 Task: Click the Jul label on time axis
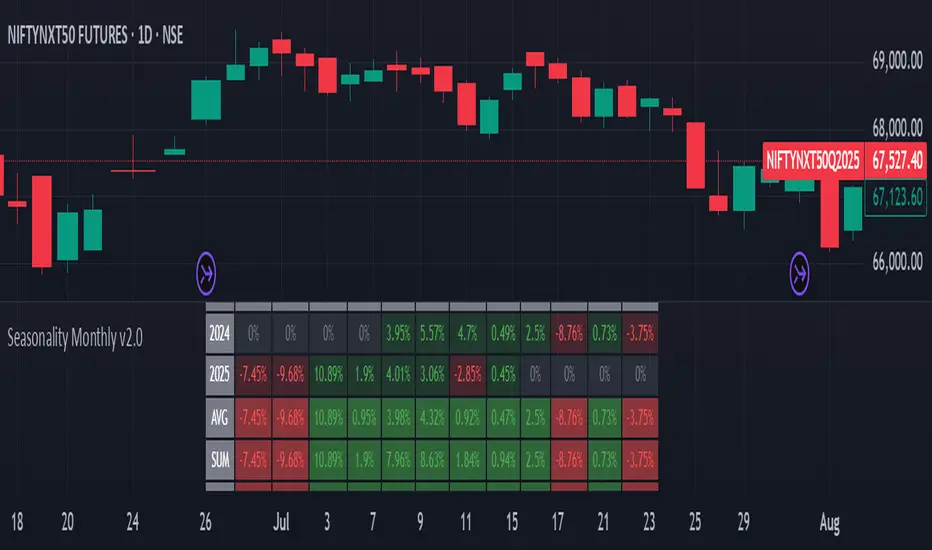pyautogui.click(x=277, y=522)
